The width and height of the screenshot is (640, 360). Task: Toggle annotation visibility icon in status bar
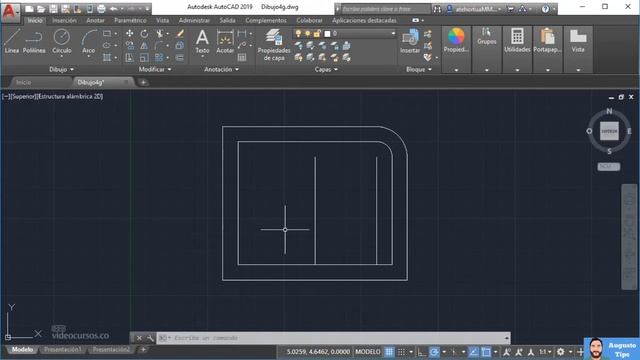[507, 351]
